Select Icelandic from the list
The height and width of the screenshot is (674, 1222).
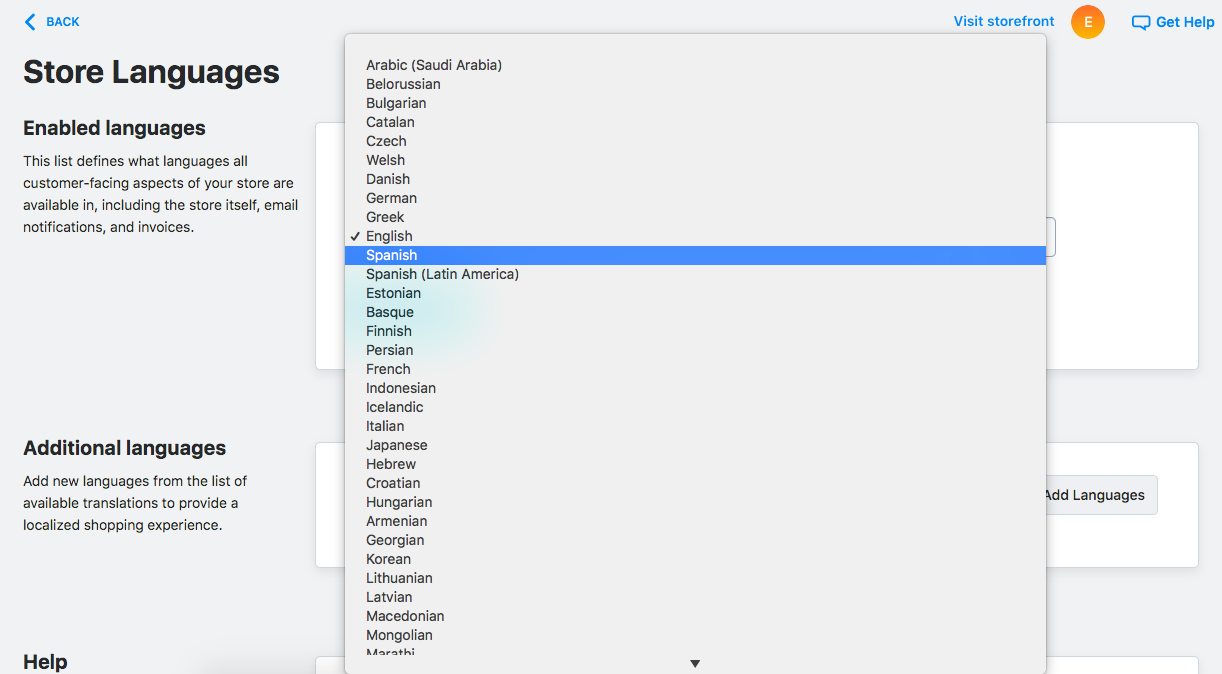394,406
